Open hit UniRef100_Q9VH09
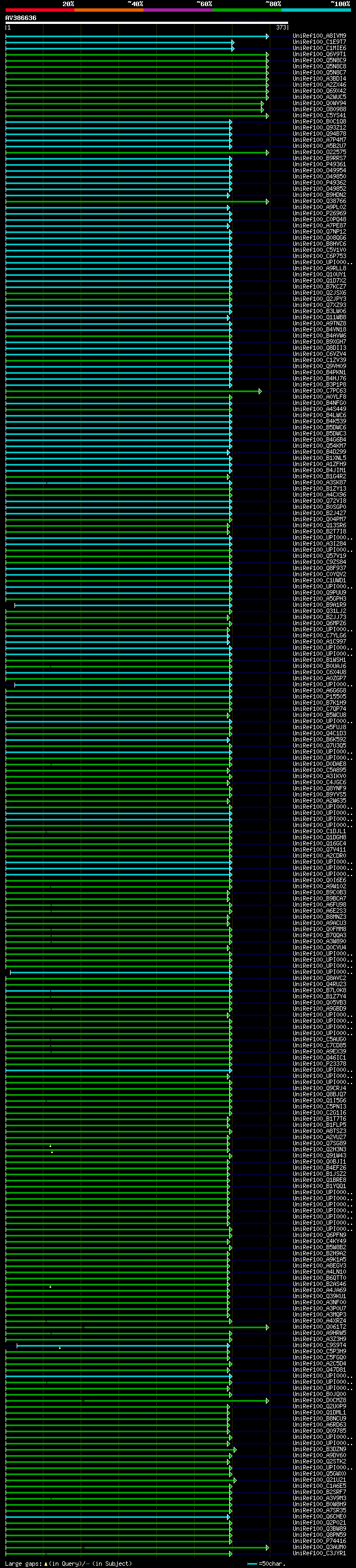Viewport: 356px width, 1568px height. pos(319,366)
